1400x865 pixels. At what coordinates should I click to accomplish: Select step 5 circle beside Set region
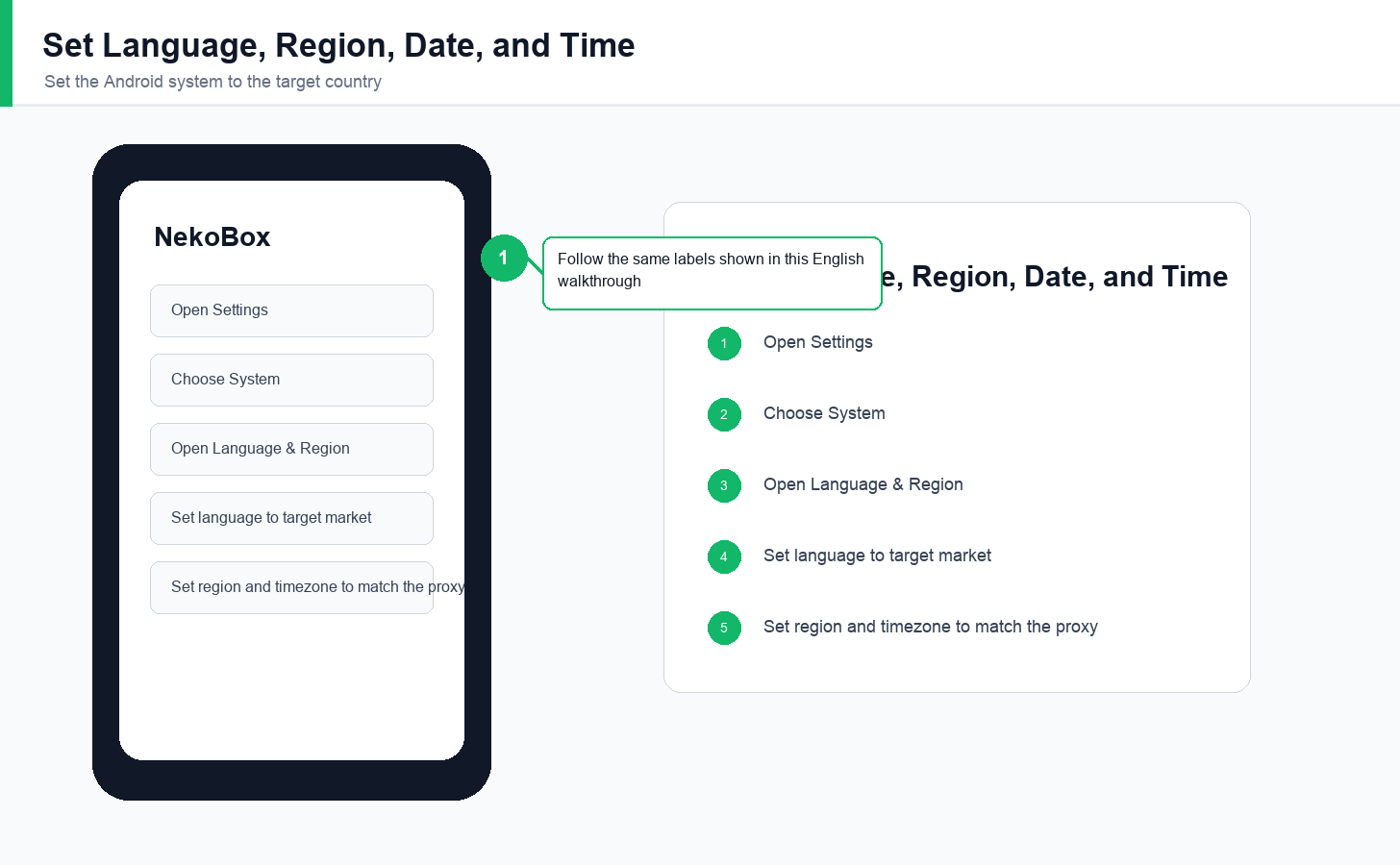pos(724,628)
